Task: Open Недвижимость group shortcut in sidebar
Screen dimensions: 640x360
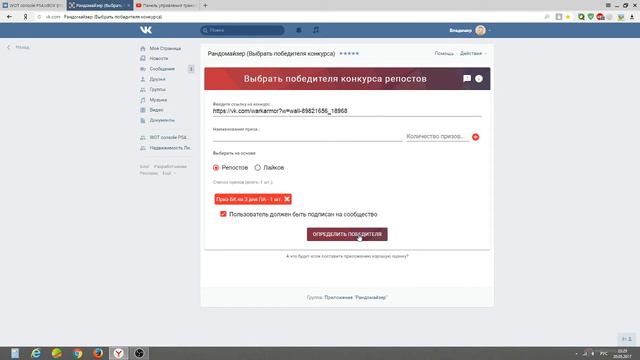Action: click(170, 148)
